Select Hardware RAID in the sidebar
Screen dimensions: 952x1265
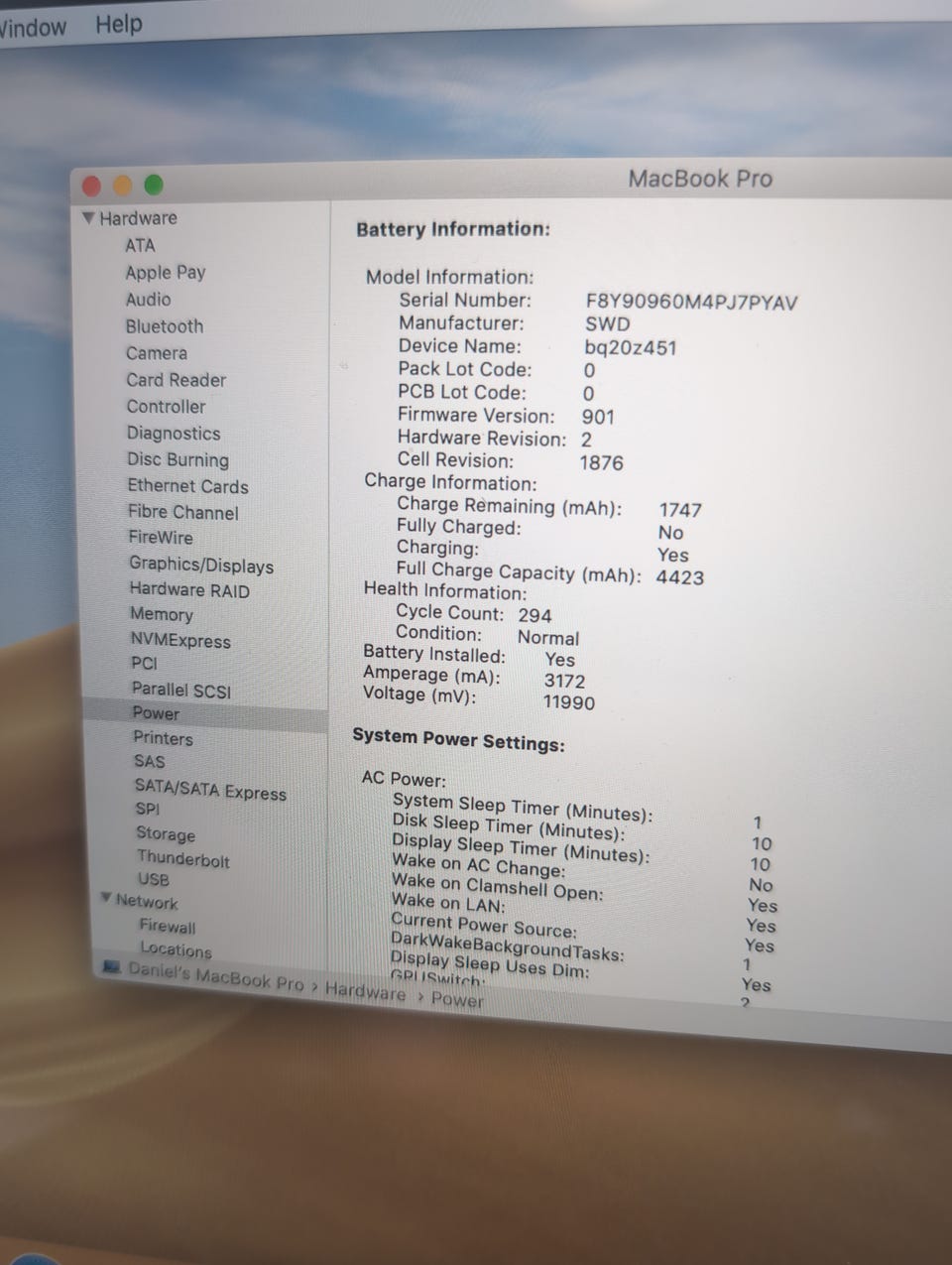click(189, 589)
